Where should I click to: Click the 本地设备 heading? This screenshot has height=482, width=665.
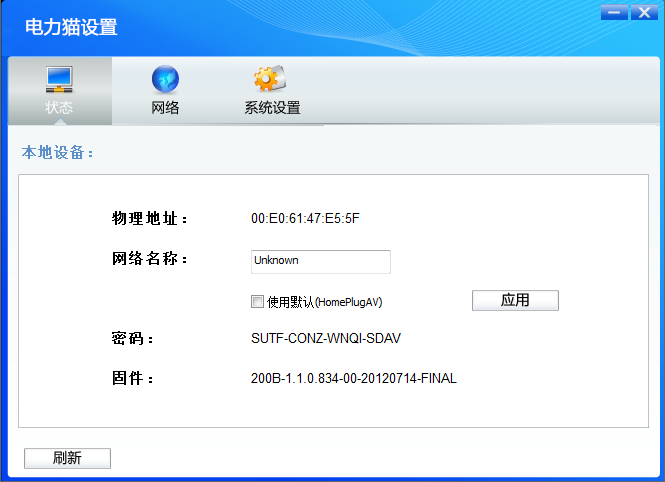tap(57, 152)
